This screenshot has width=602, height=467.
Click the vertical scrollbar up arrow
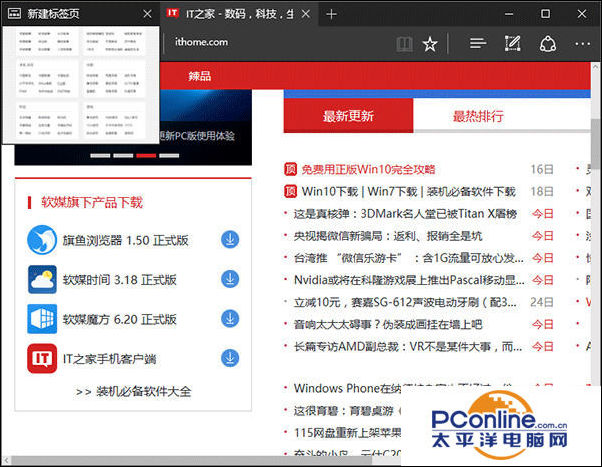click(x=596, y=67)
